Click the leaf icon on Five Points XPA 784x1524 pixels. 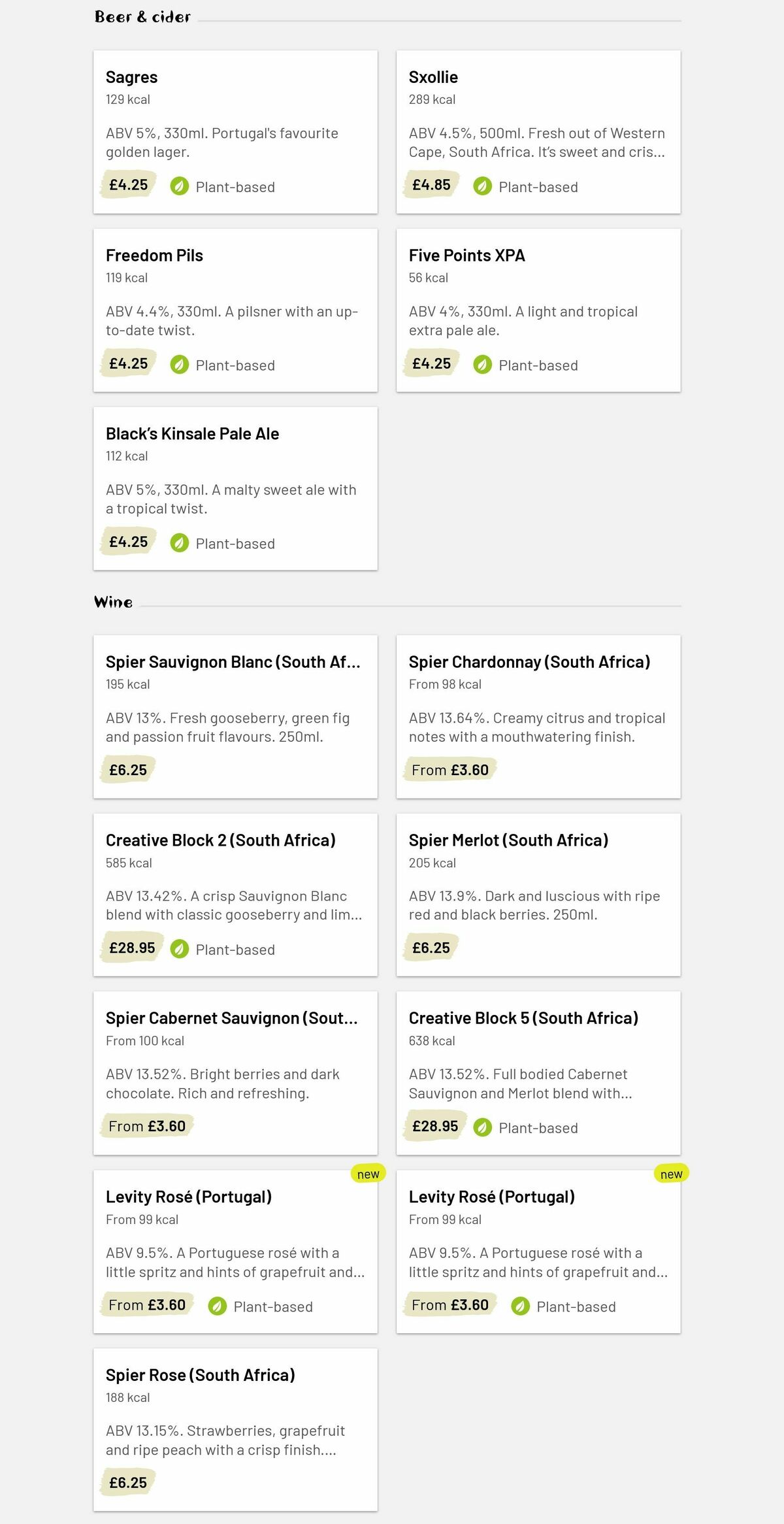482,365
